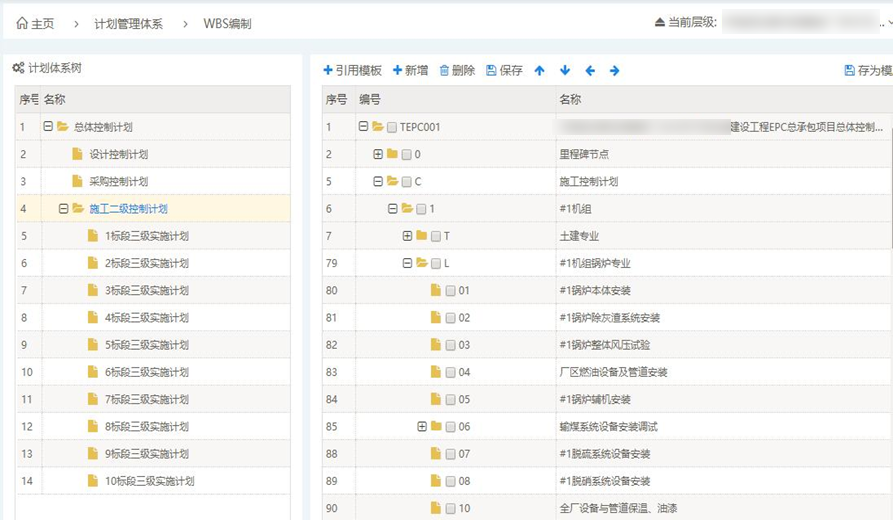Open 计划管理体系 breadcrumb item
This screenshot has width=893, height=520.
(x=129, y=23)
